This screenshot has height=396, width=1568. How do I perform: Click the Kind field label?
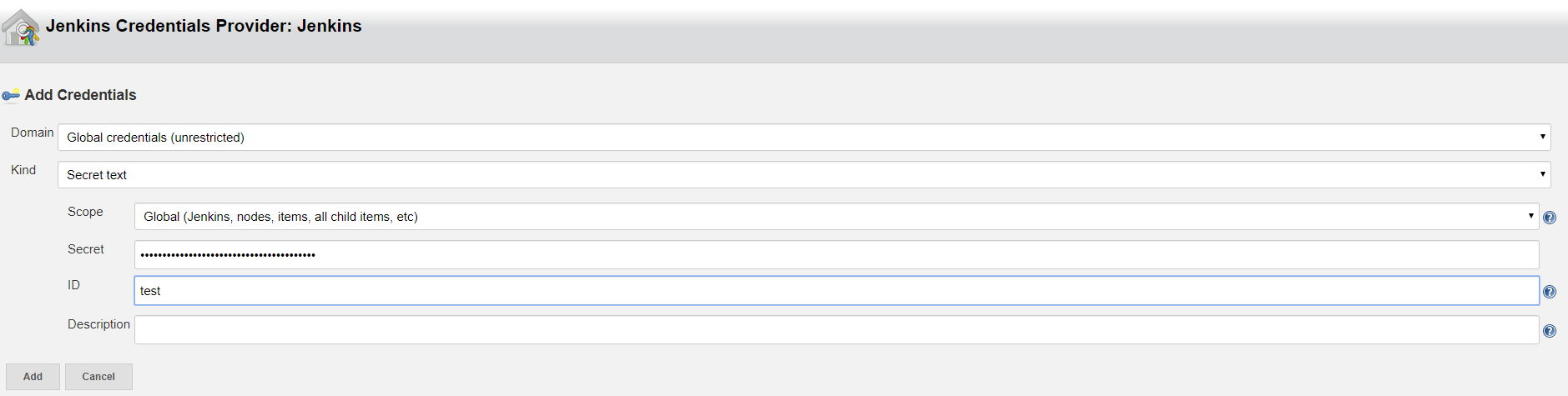pyautogui.click(x=23, y=170)
